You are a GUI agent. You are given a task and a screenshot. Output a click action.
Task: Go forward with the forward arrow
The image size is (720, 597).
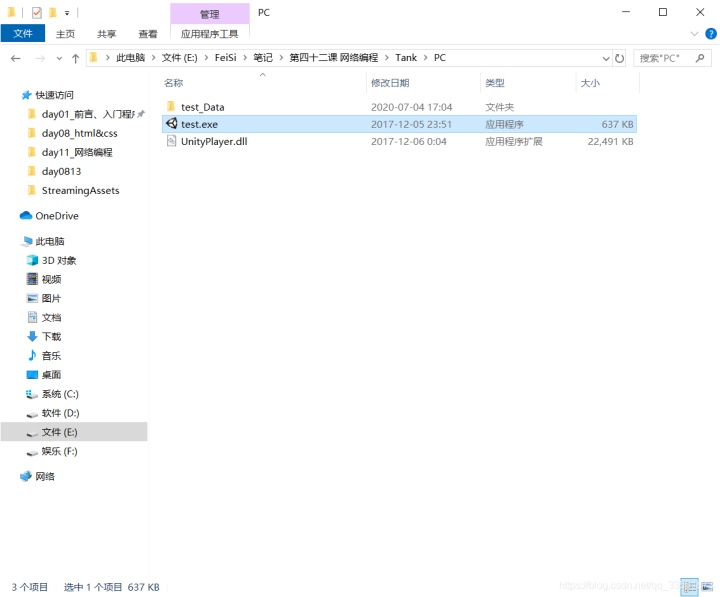(40, 58)
